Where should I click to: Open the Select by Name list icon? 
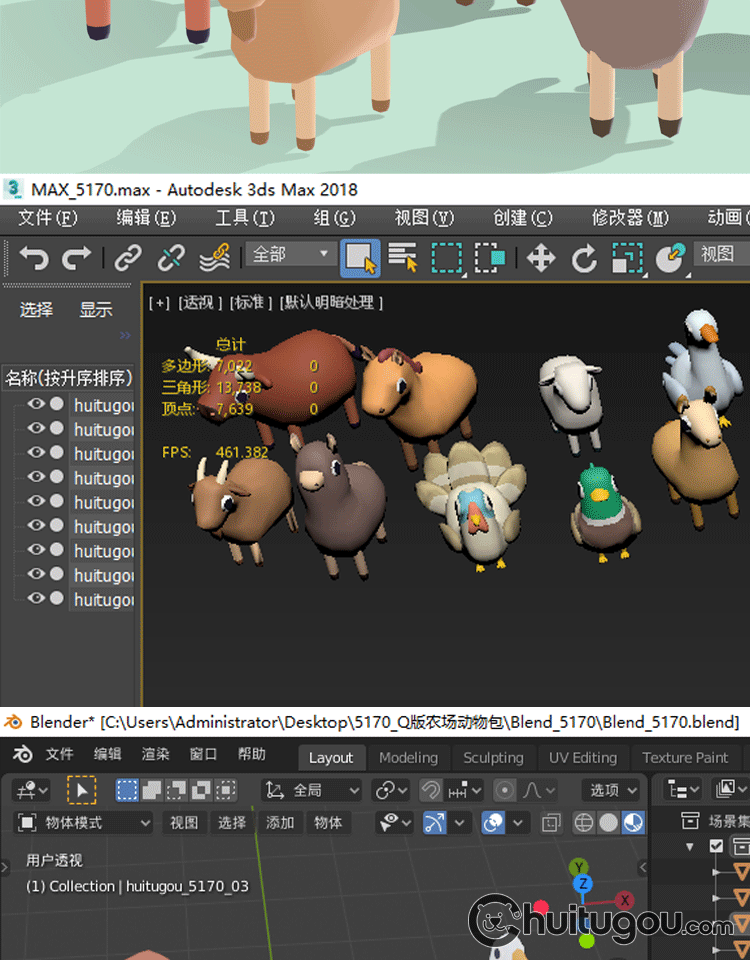(x=403, y=258)
